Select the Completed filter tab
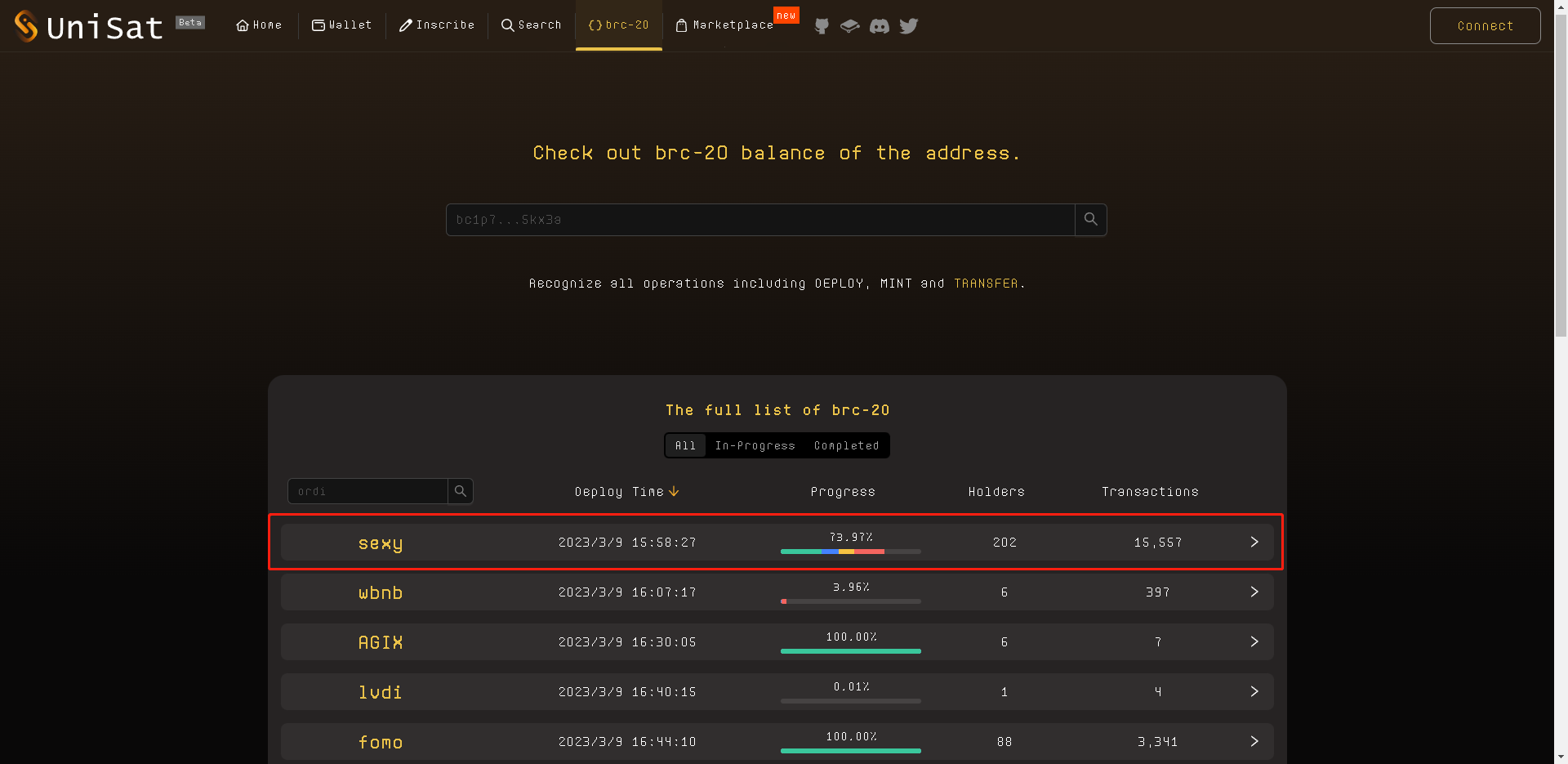Viewport: 1568px width, 764px height. pos(847,445)
